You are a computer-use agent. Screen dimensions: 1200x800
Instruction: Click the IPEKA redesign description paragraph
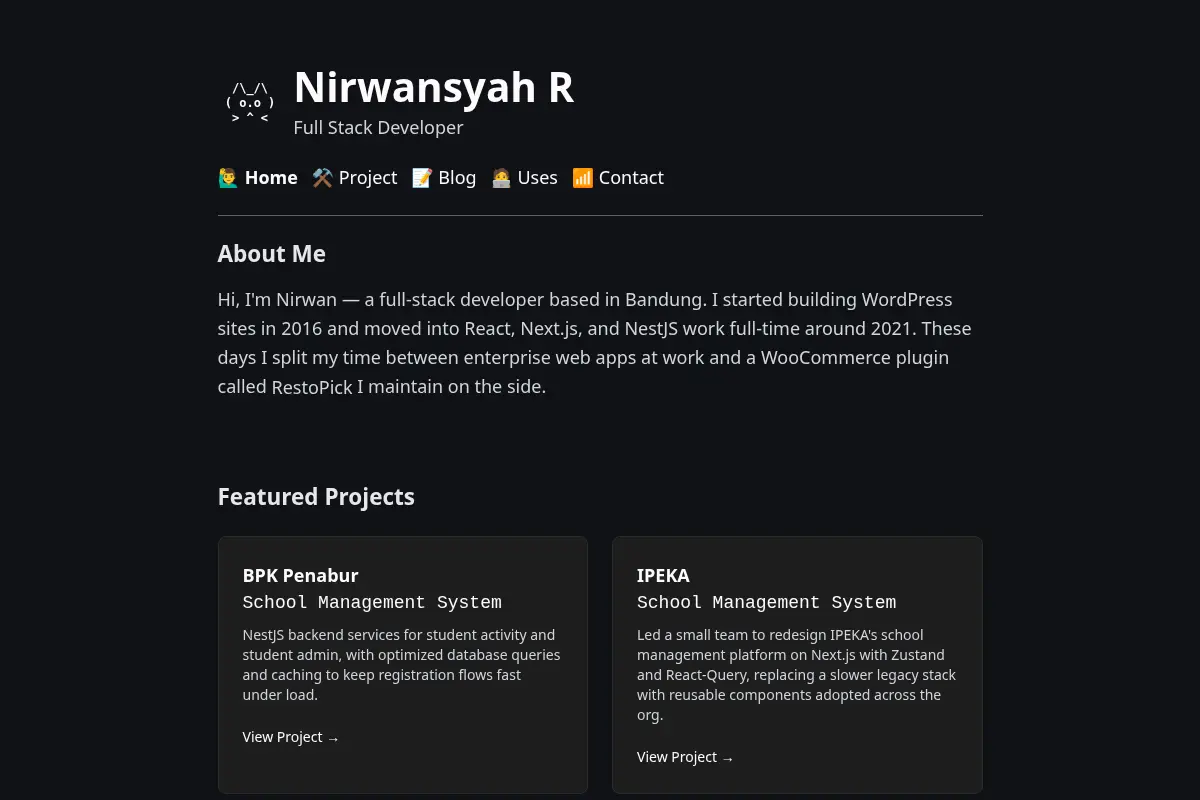(x=797, y=675)
